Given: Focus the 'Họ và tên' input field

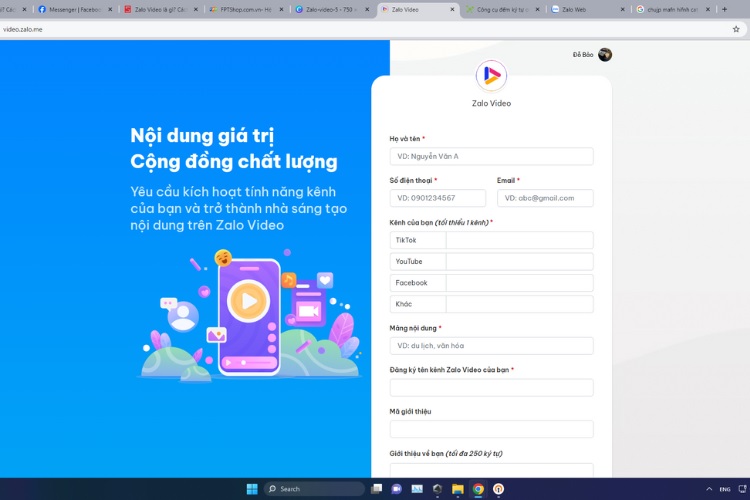Looking at the screenshot, I should pyautogui.click(x=491, y=156).
